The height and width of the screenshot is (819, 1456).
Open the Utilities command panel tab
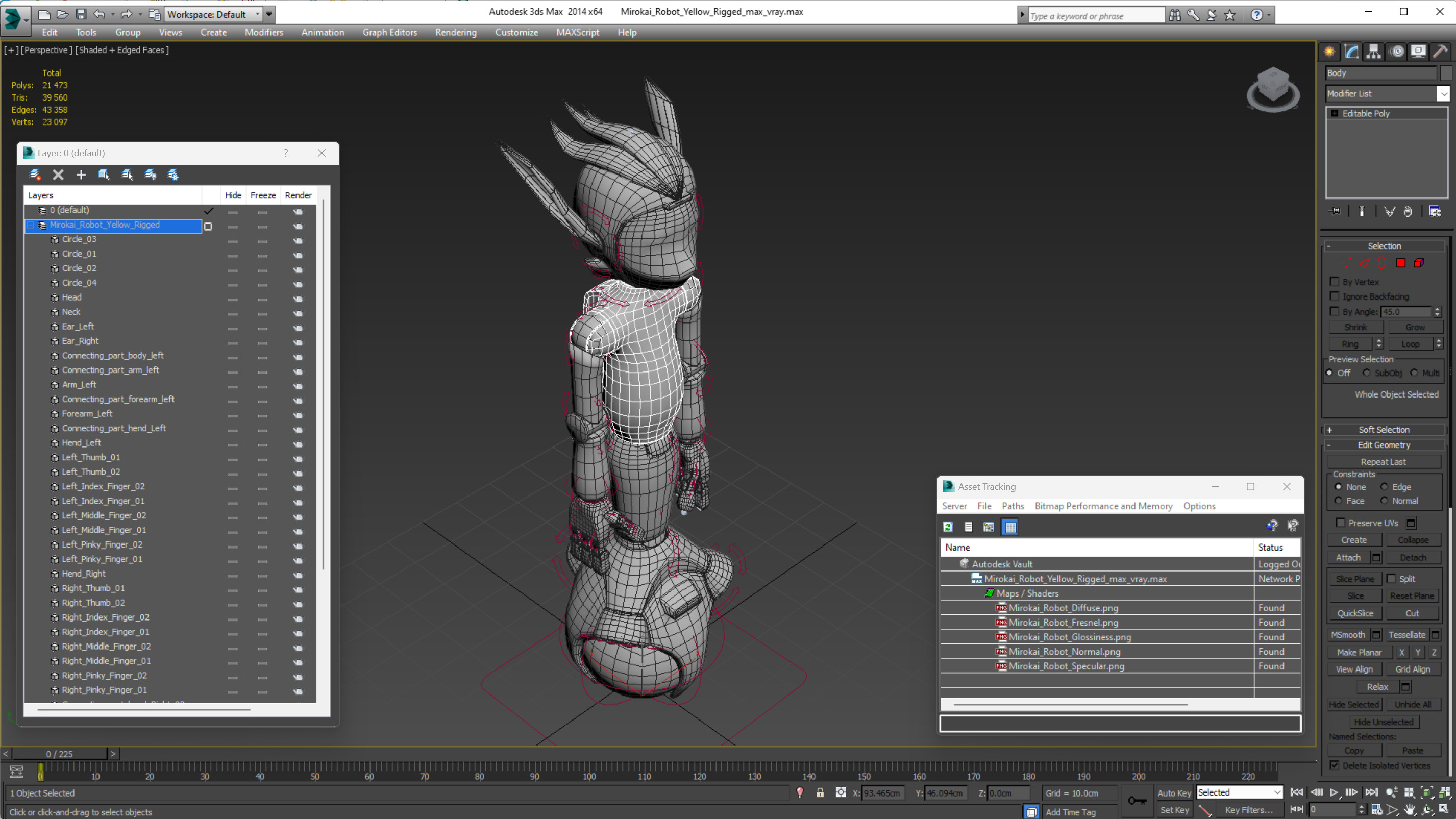[1440, 52]
